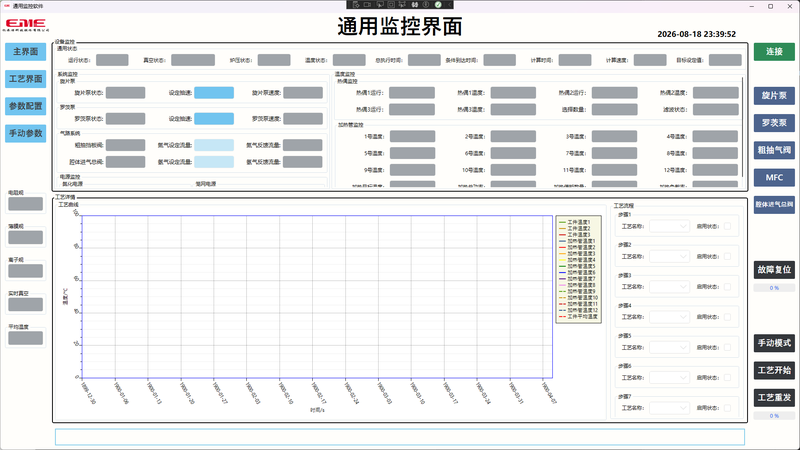Enable the 启用状态 checkbox for 步骤6
The width and height of the screenshot is (800, 450).
coord(728,378)
